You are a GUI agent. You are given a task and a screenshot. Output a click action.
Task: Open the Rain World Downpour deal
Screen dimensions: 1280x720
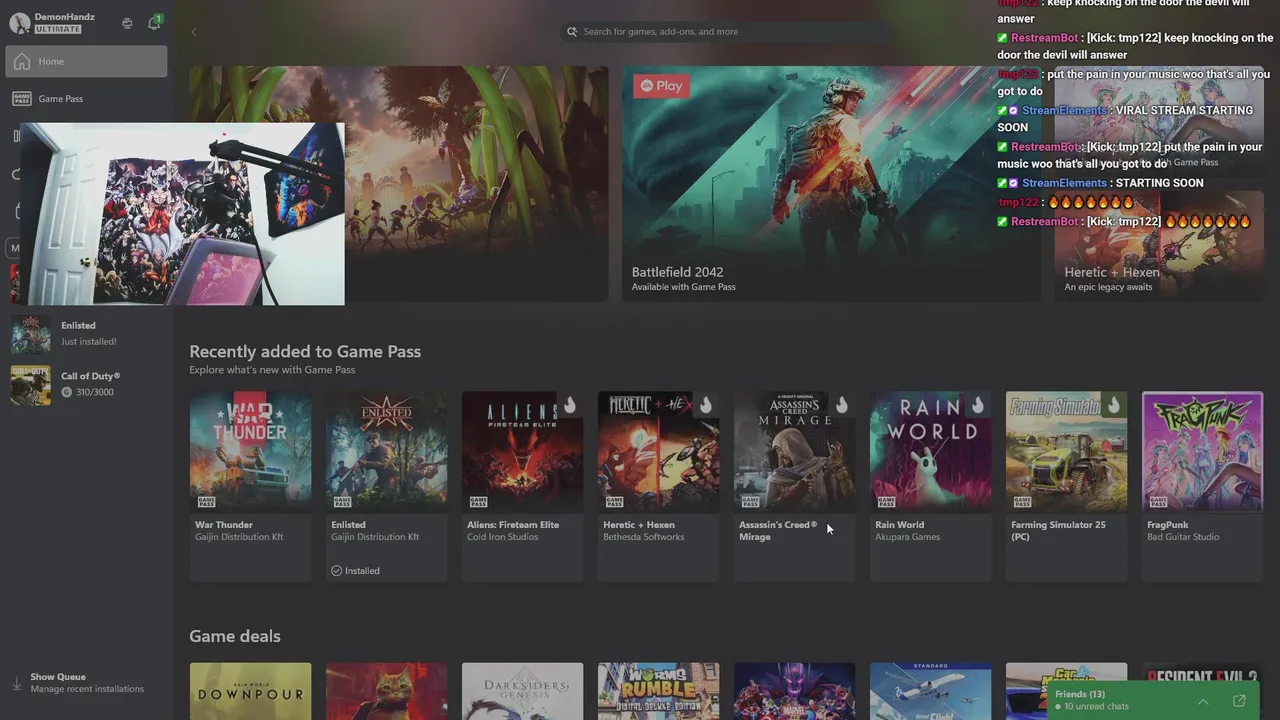tap(250, 691)
